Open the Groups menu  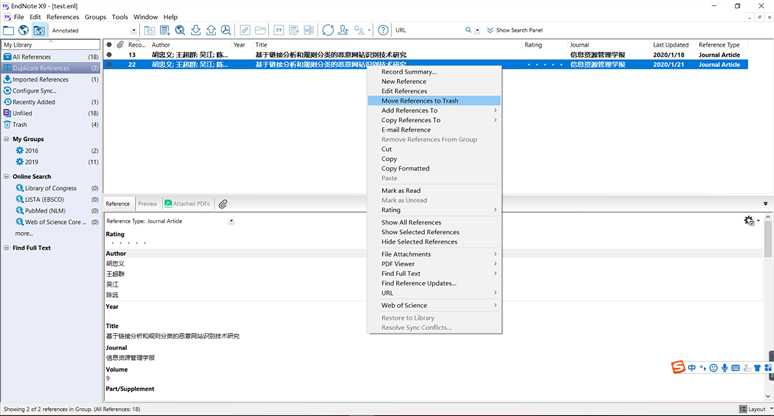(x=95, y=17)
